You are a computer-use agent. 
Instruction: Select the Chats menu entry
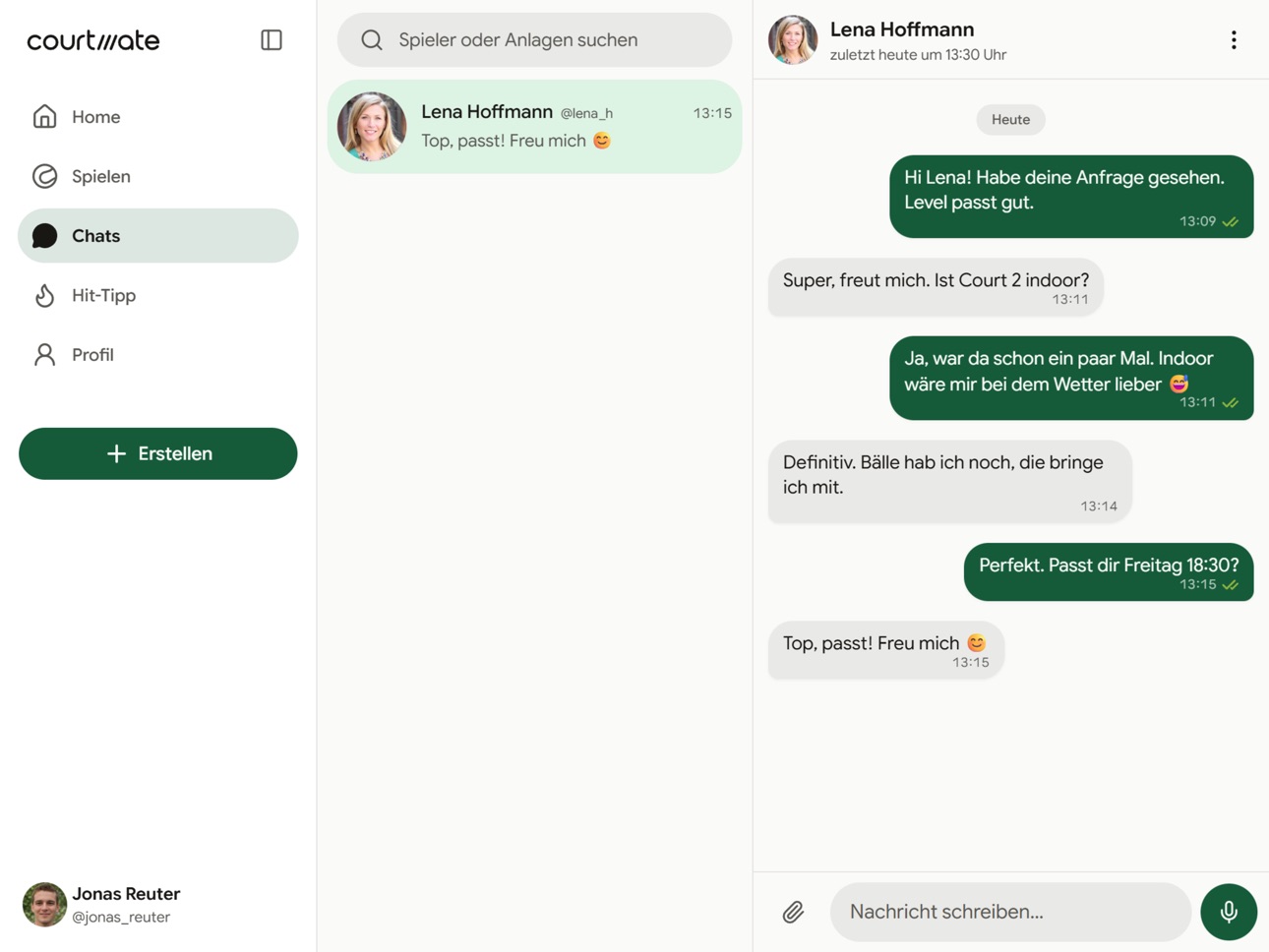[158, 236]
